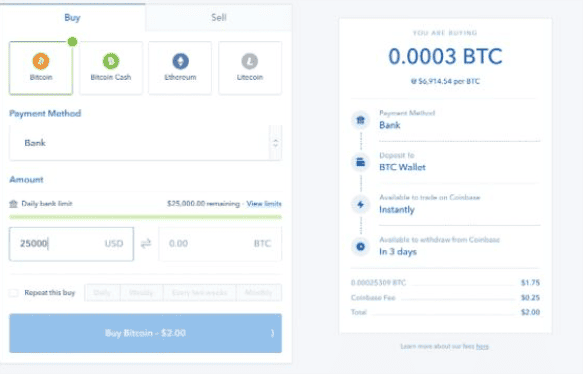Switch to the Sell tab
This screenshot has width=583, height=374.
[x=219, y=17]
